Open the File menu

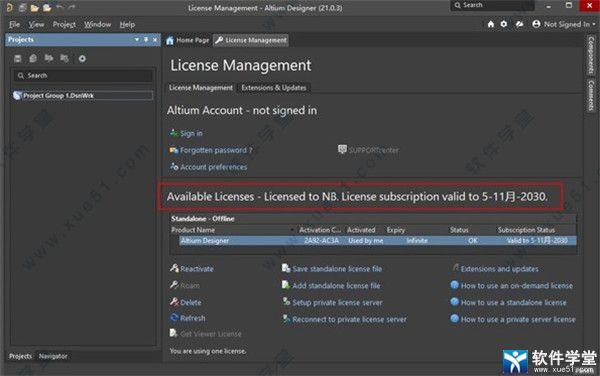pos(14,24)
